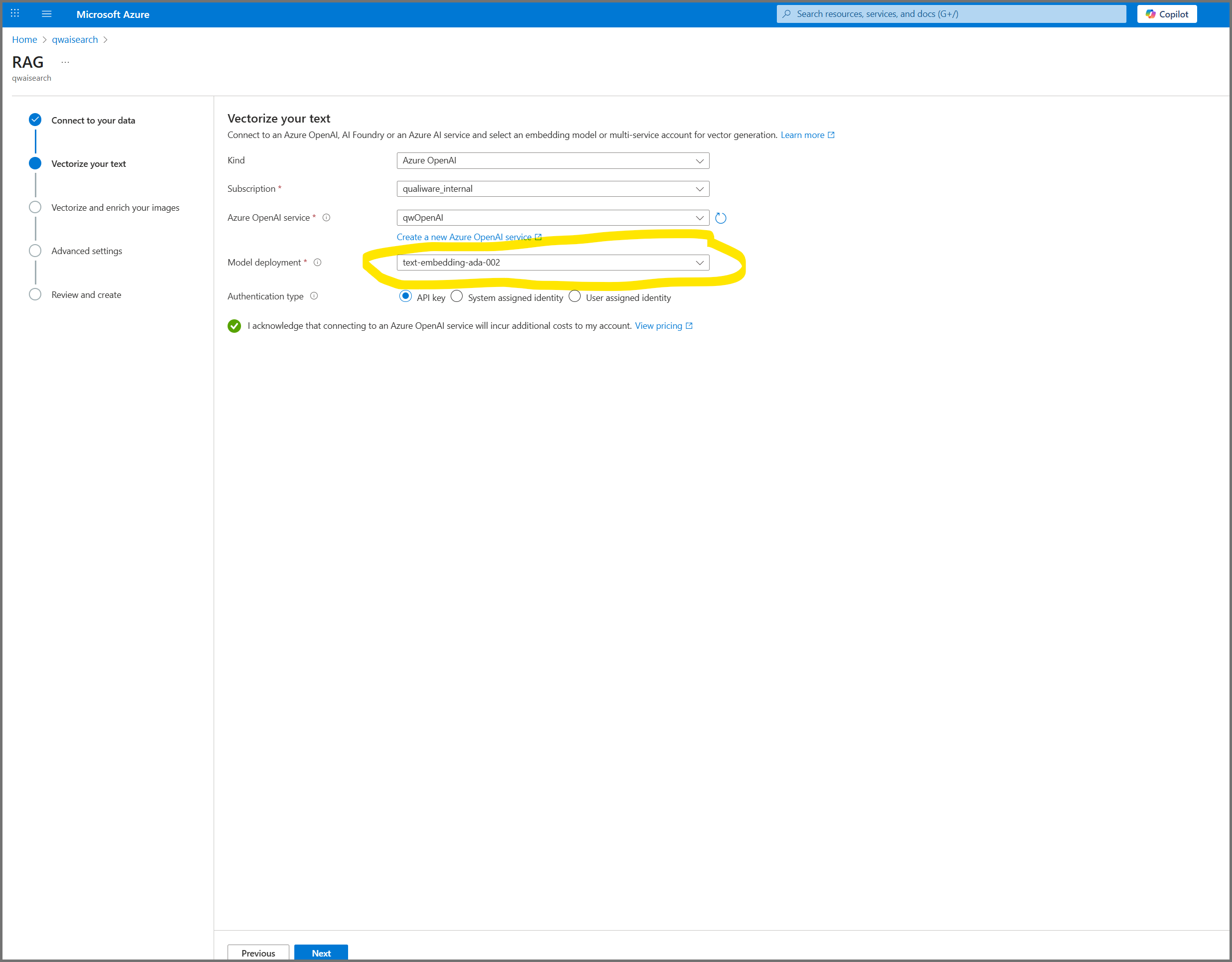Open the Model deployment dropdown
The height and width of the screenshot is (962, 1232).
click(x=552, y=263)
